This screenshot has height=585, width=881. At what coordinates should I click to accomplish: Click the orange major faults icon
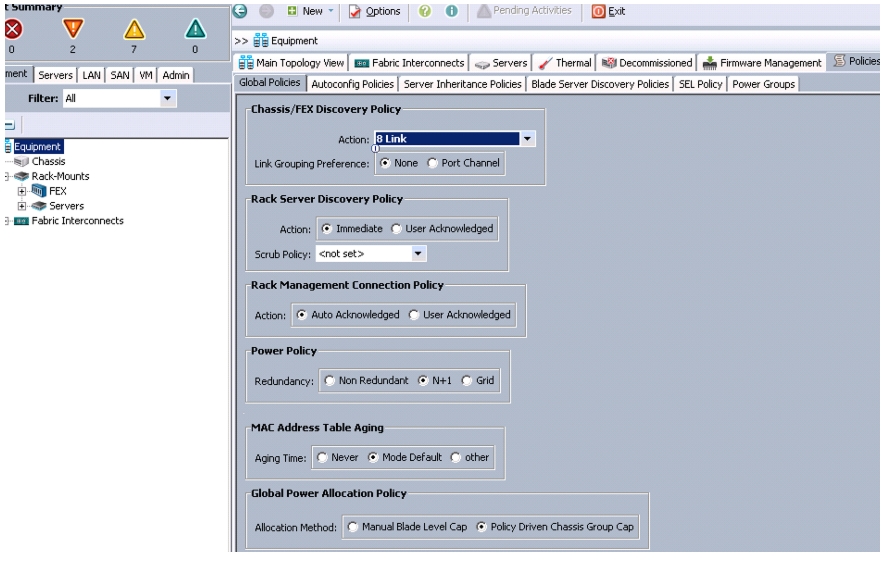[x=73, y=29]
